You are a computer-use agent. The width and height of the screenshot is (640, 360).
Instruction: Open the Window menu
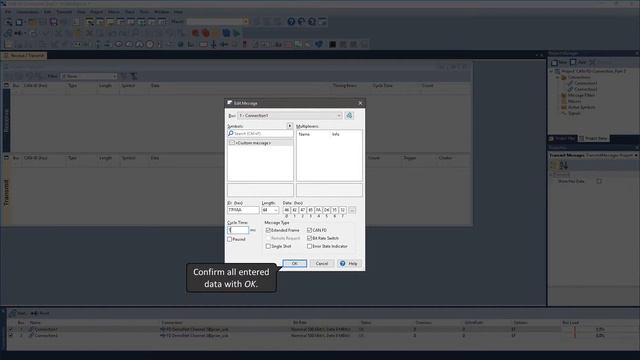(162, 12)
